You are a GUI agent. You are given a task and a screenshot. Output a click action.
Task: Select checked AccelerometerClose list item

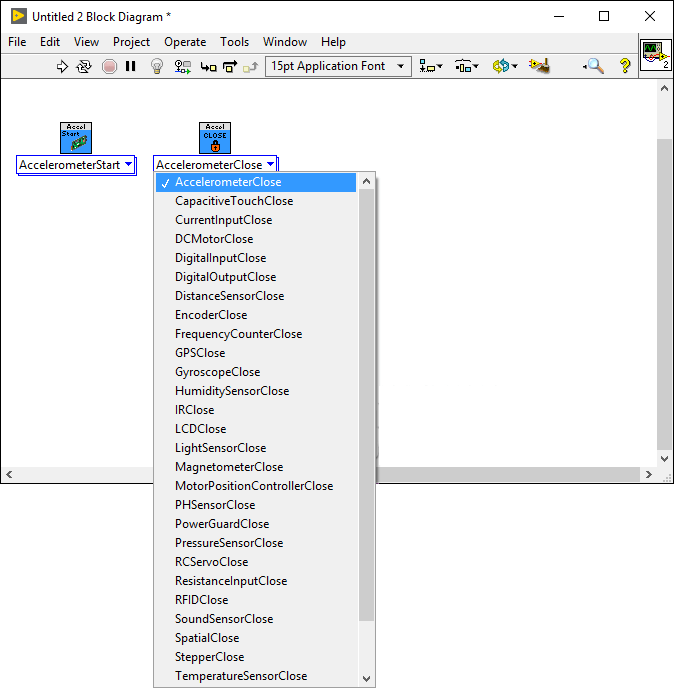pos(256,182)
